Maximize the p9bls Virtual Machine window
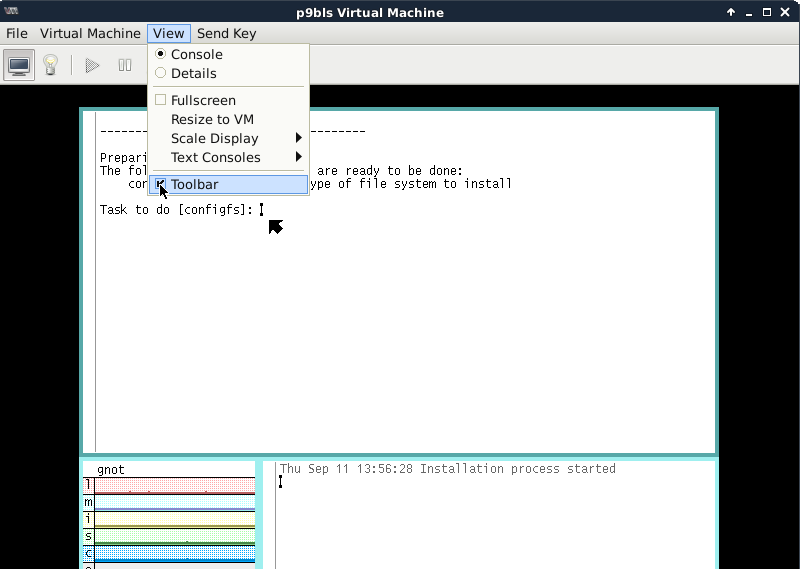Image resolution: width=800 pixels, height=569 pixels. pos(767,13)
